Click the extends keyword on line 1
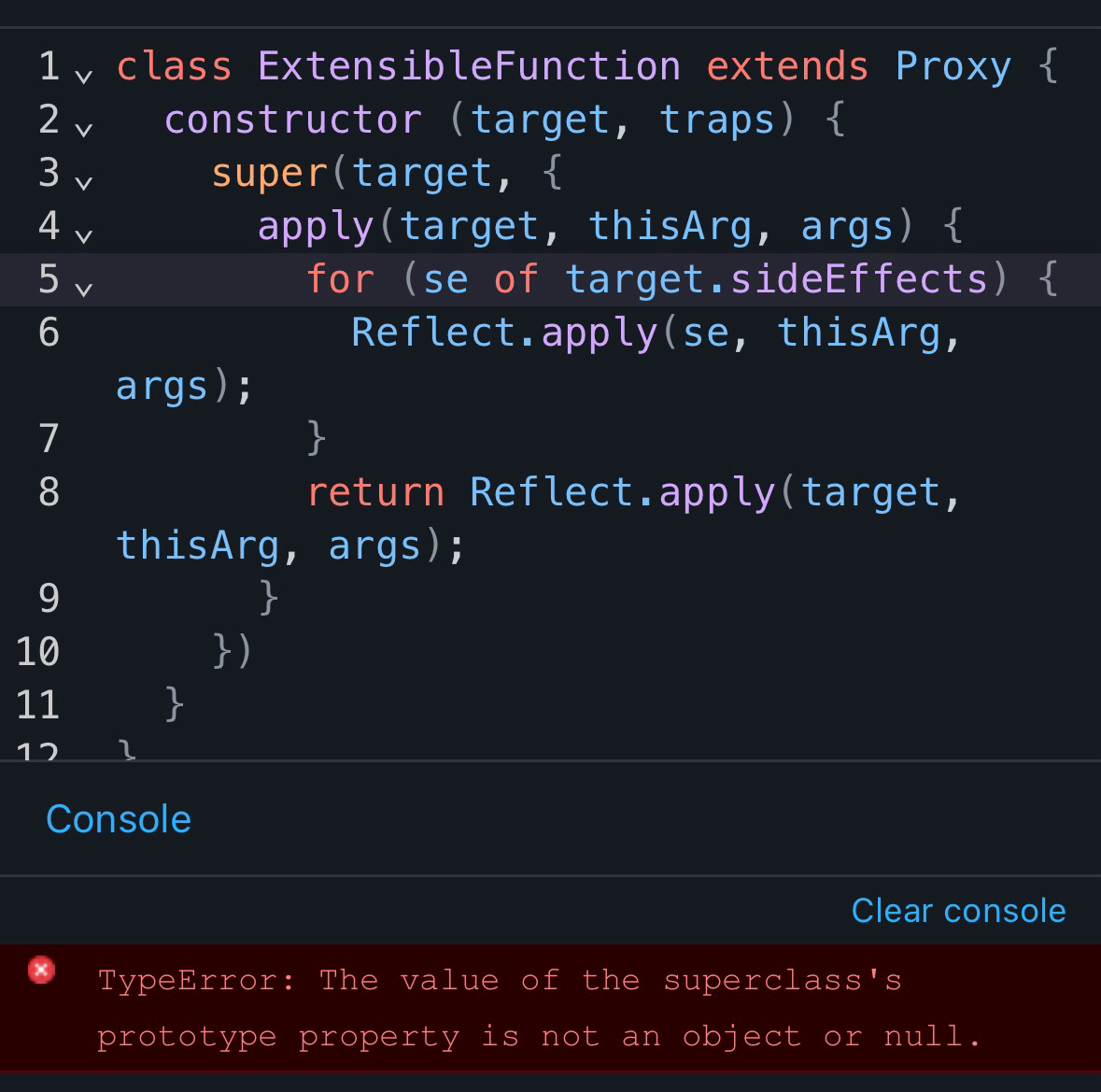The image size is (1101, 1092). 787,67
